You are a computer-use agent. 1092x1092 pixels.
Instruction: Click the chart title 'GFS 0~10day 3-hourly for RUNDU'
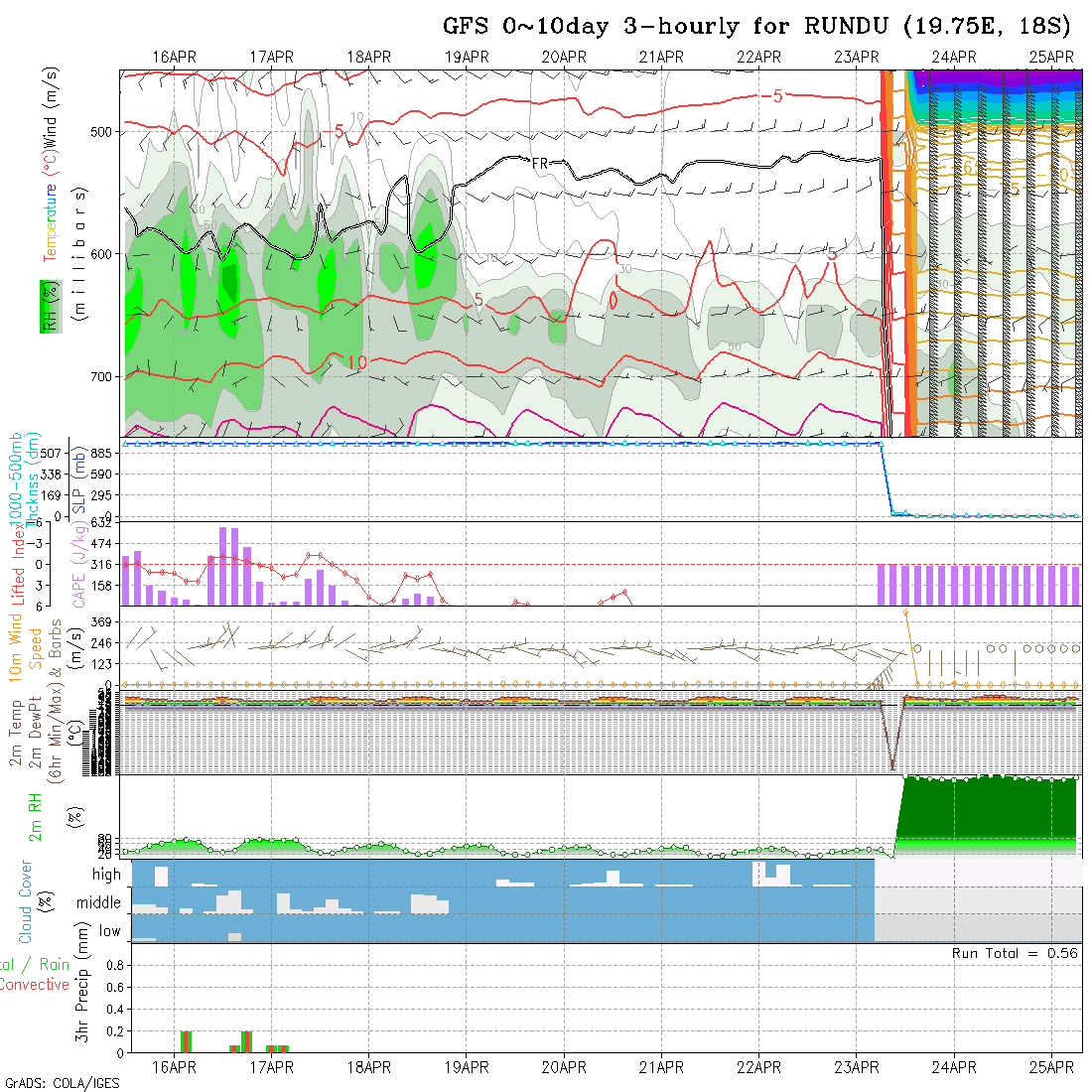point(666,27)
